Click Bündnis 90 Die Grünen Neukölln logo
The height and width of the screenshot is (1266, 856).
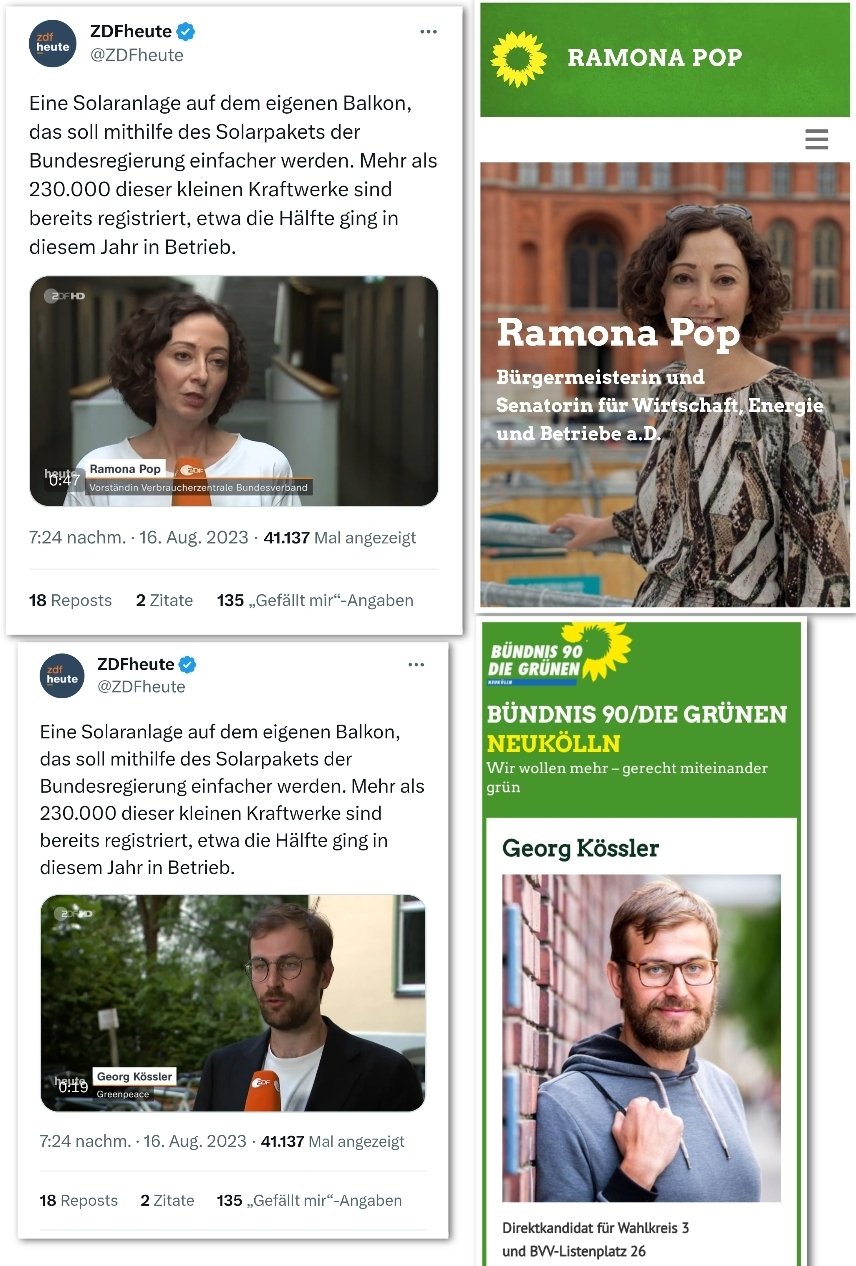tap(559, 654)
